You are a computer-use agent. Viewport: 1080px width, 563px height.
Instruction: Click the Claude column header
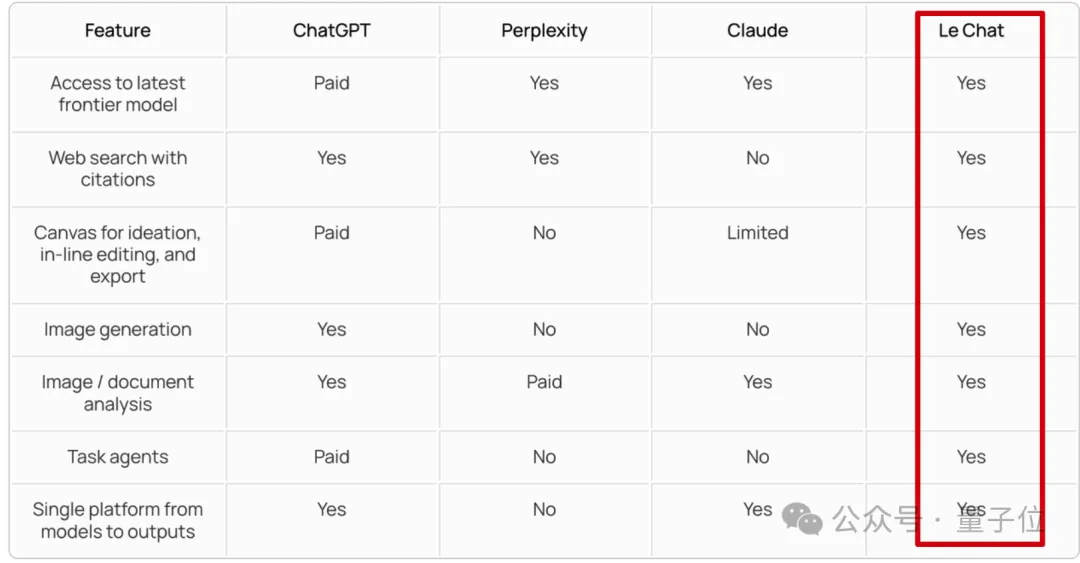click(x=757, y=30)
